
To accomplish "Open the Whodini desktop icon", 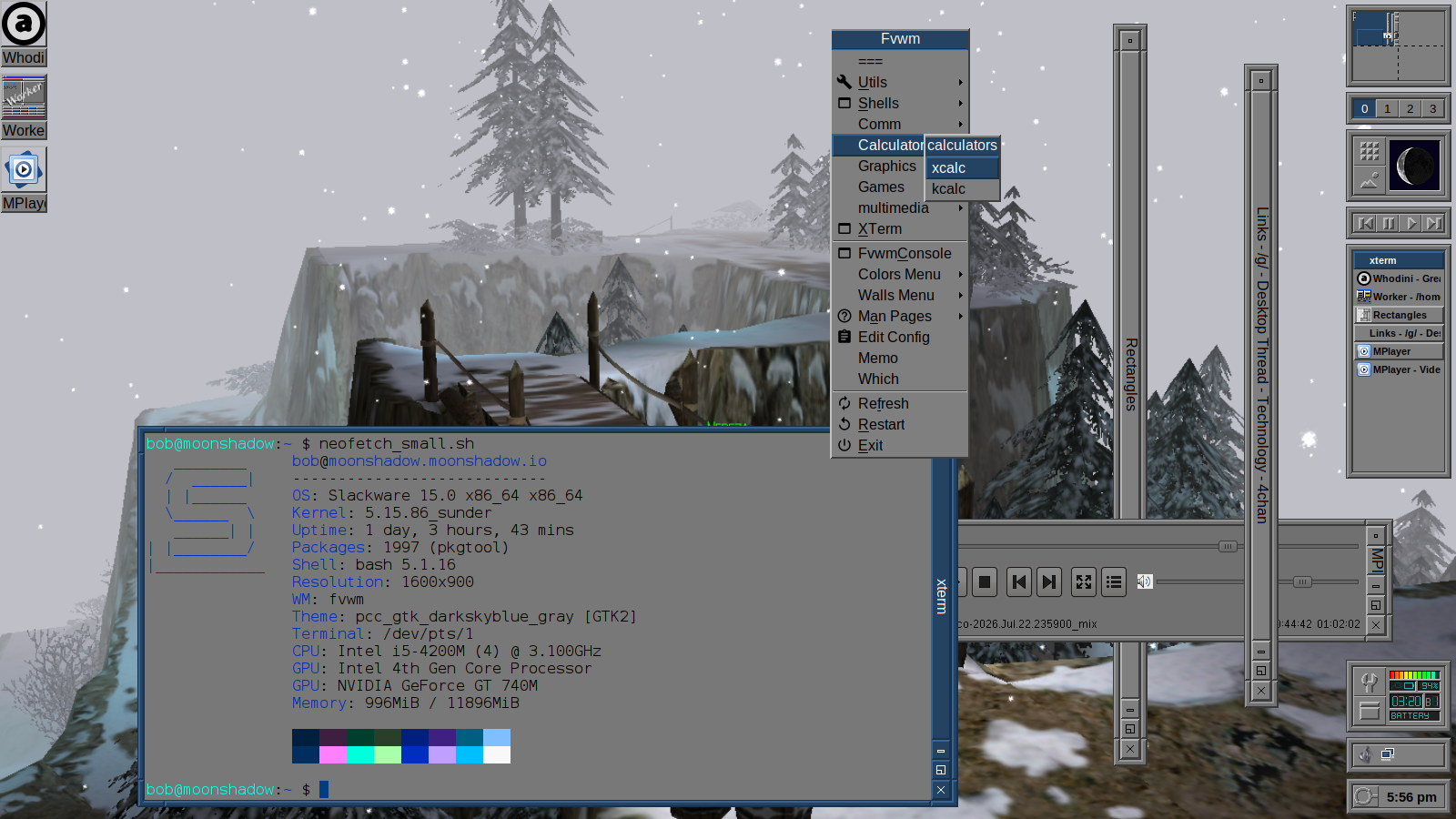I will 24,34.
